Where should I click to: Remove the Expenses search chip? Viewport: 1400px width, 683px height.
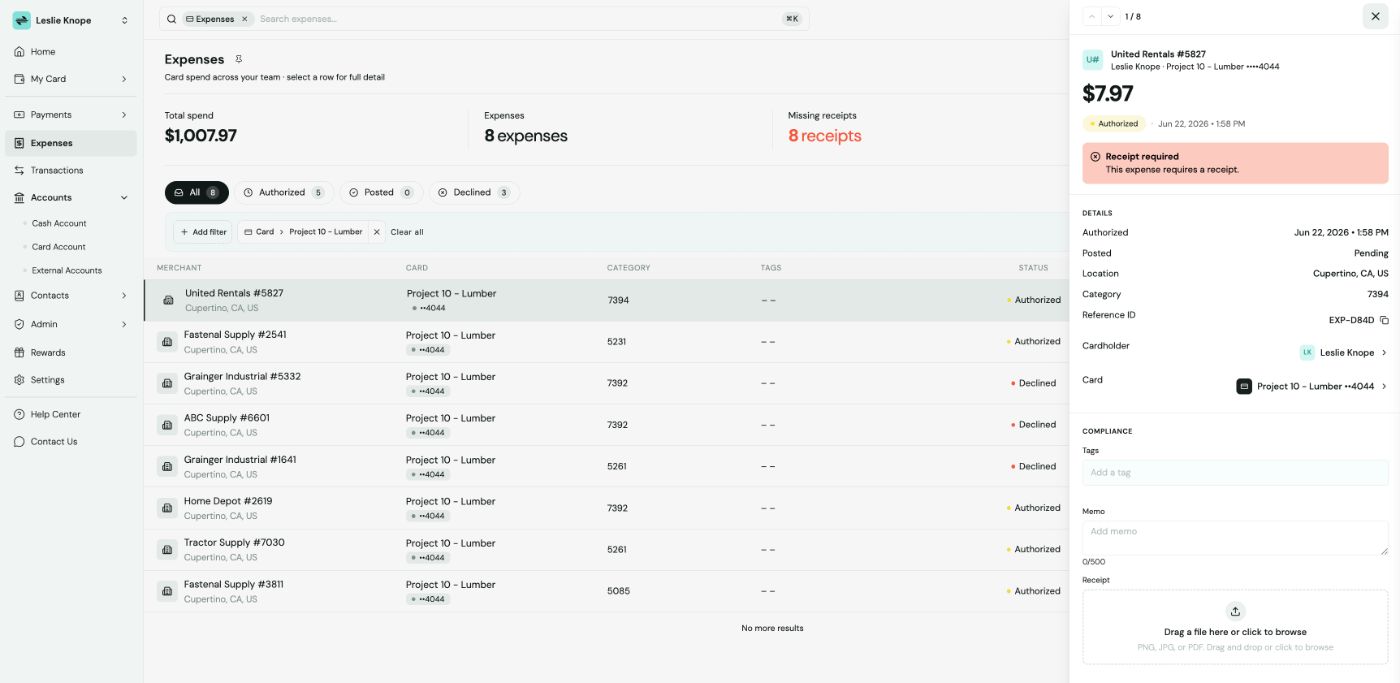click(x=244, y=19)
